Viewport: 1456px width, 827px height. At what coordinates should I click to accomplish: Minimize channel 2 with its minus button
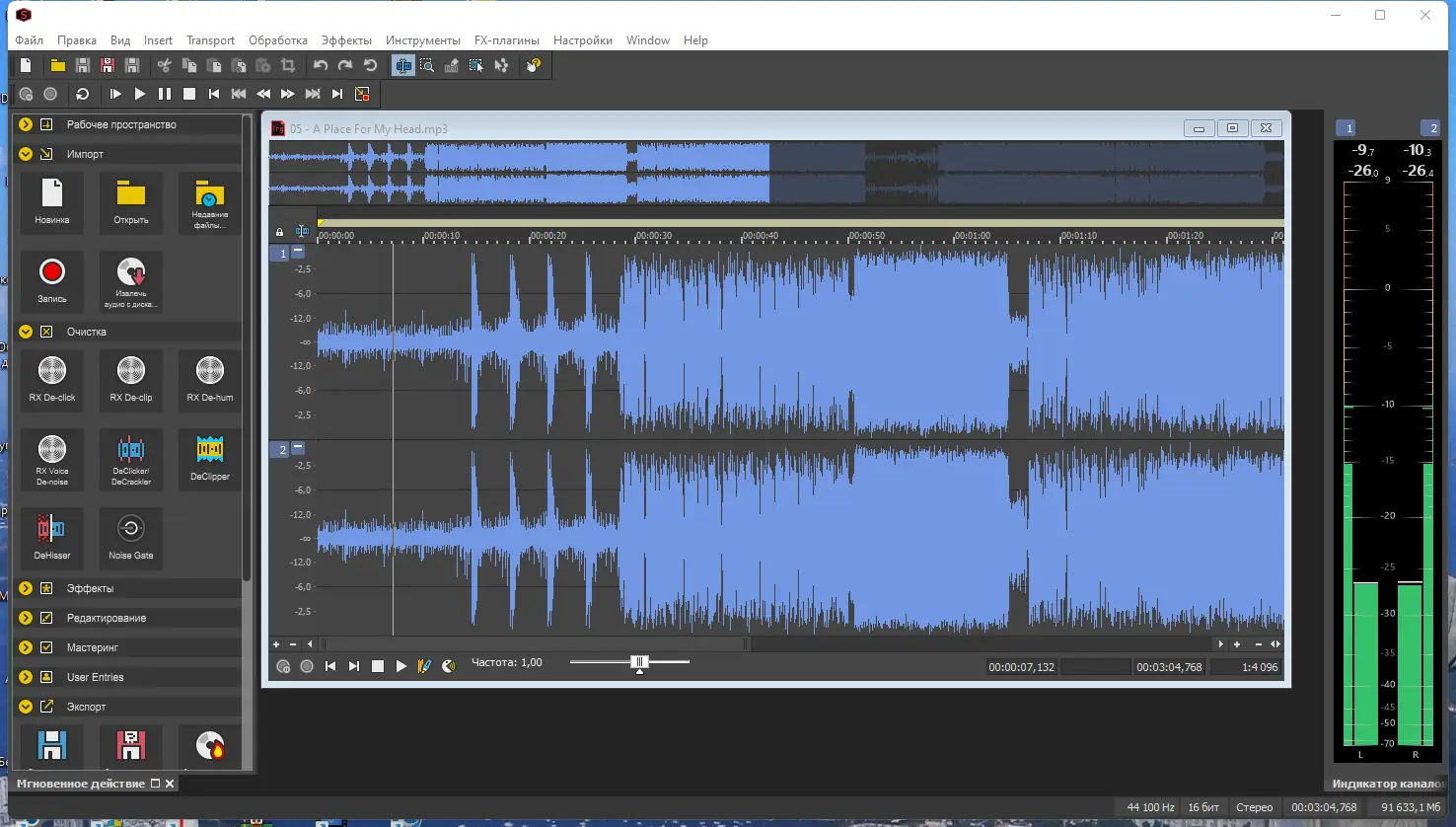(x=298, y=448)
